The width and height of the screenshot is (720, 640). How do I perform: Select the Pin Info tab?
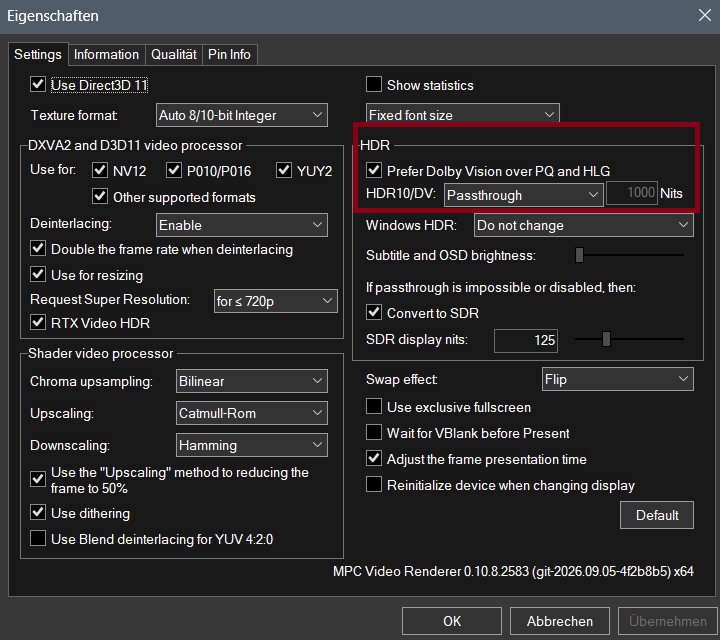click(229, 55)
